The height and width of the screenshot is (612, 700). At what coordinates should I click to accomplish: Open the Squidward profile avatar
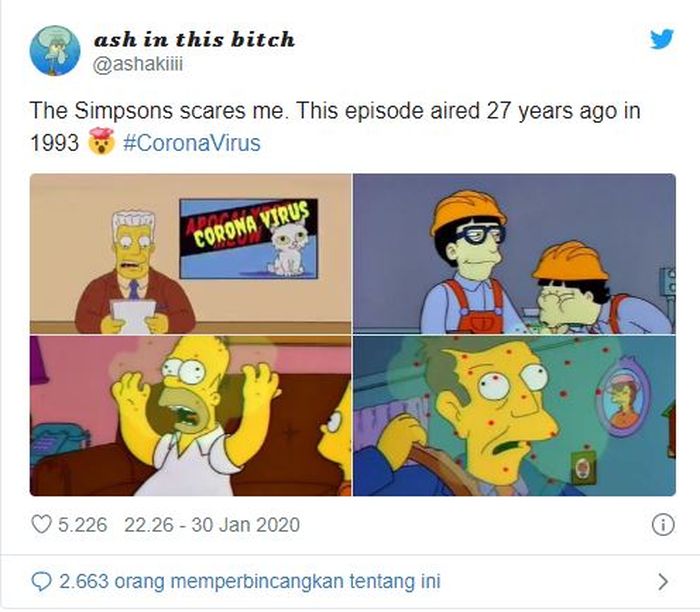pyautogui.click(x=55, y=50)
